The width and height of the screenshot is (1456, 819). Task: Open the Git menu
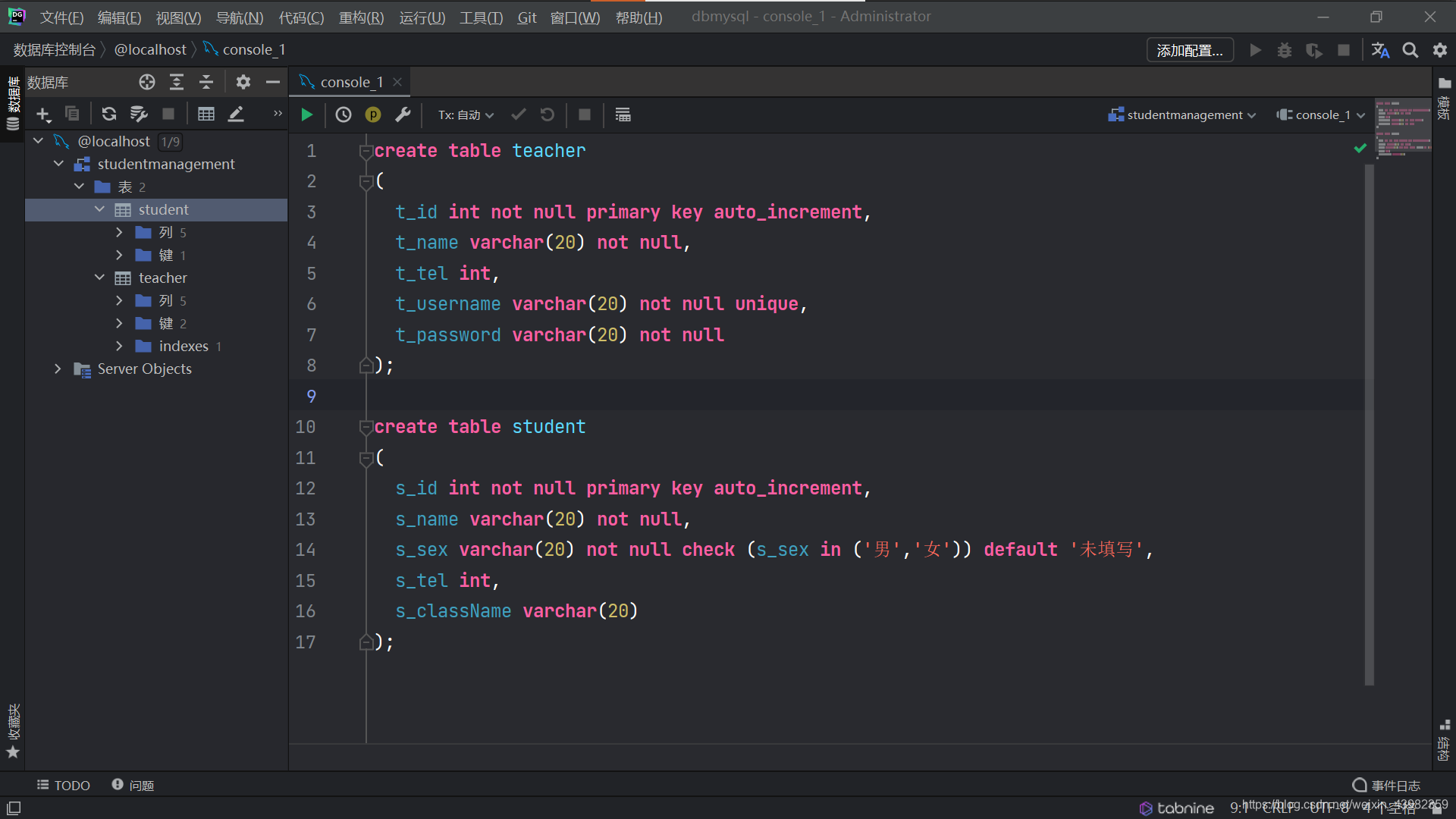[x=526, y=17]
